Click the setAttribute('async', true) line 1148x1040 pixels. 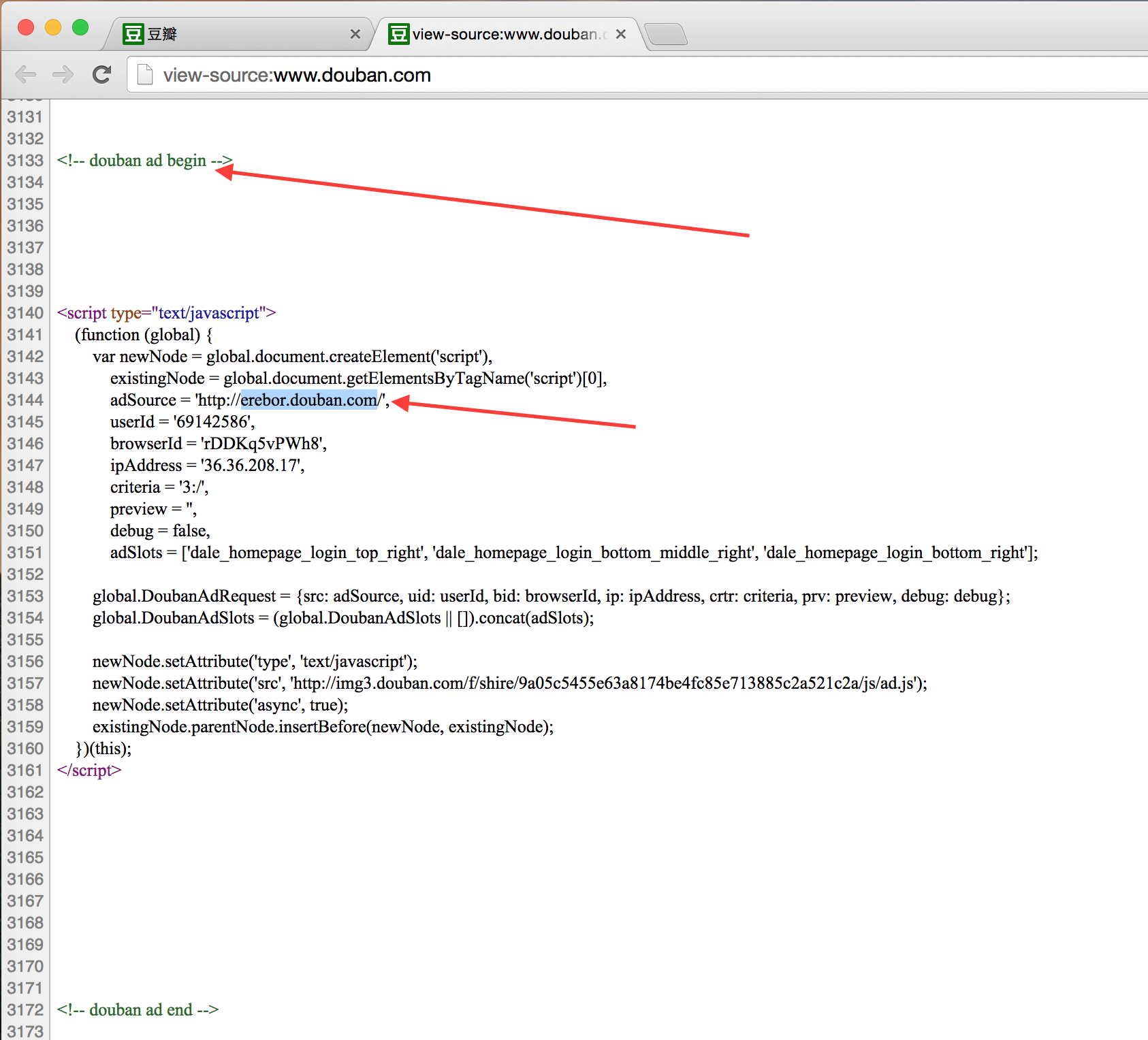[x=221, y=705]
